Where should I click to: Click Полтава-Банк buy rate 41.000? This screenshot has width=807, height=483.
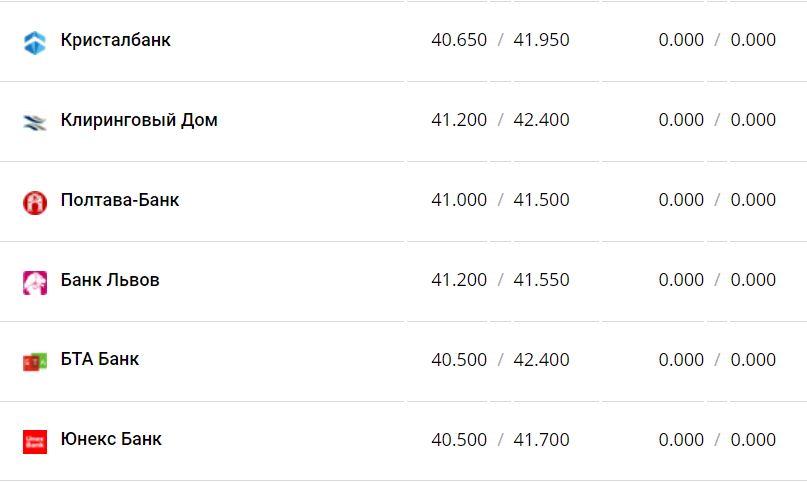click(x=459, y=200)
